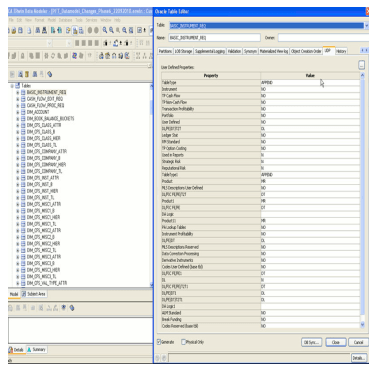Click the Cancel button in Table Editor
This screenshot has width=380, height=369.
pos(358,342)
